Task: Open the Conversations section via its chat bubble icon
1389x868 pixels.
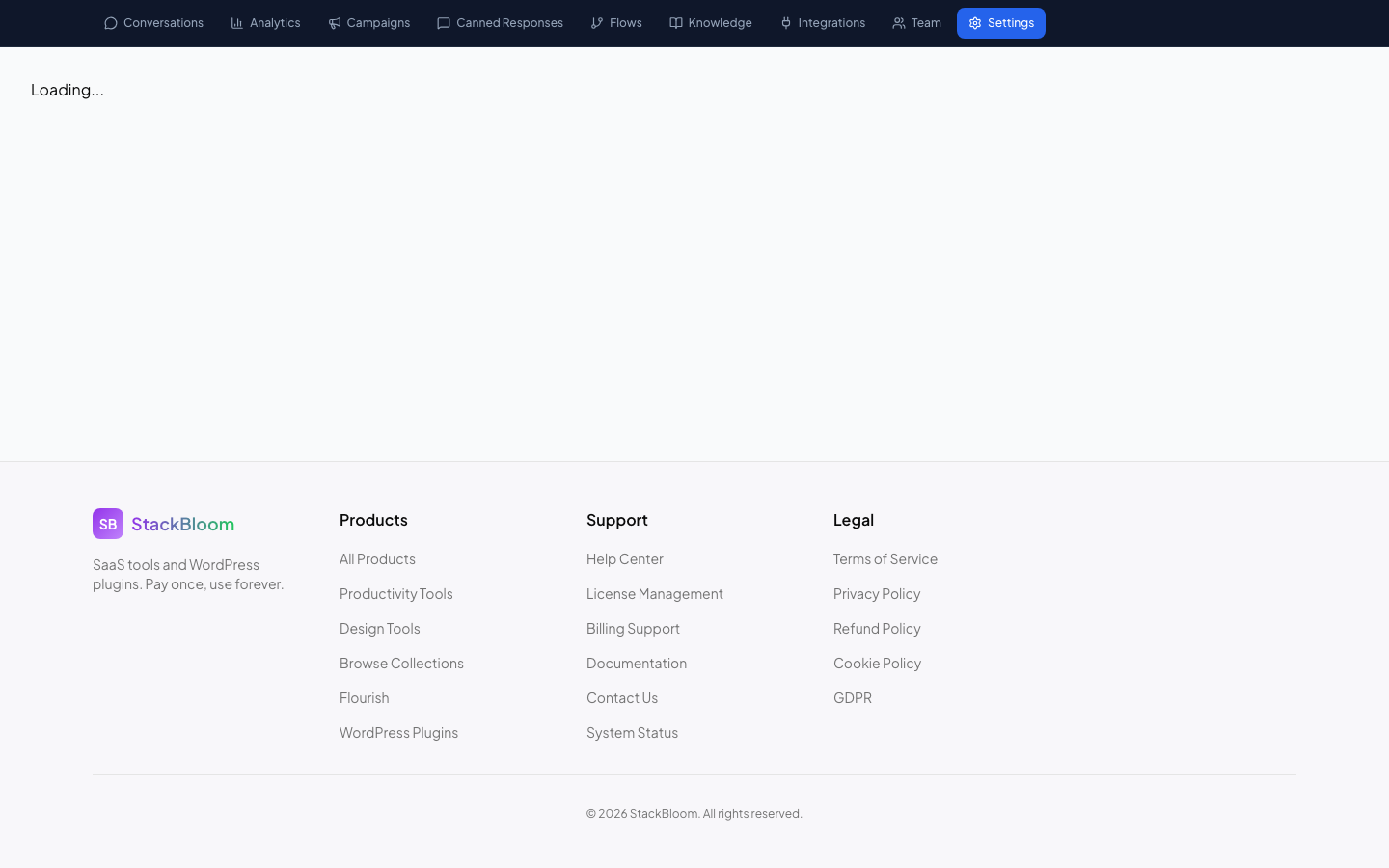Action: (x=110, y=23)
